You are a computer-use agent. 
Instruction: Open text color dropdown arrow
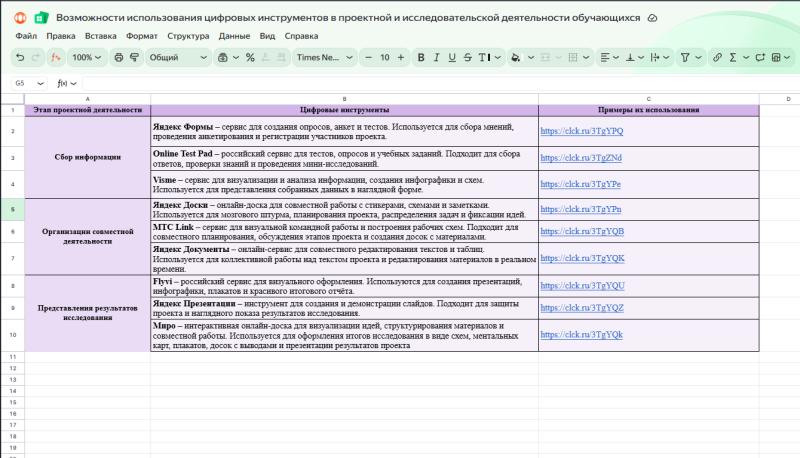pos(497,58)
